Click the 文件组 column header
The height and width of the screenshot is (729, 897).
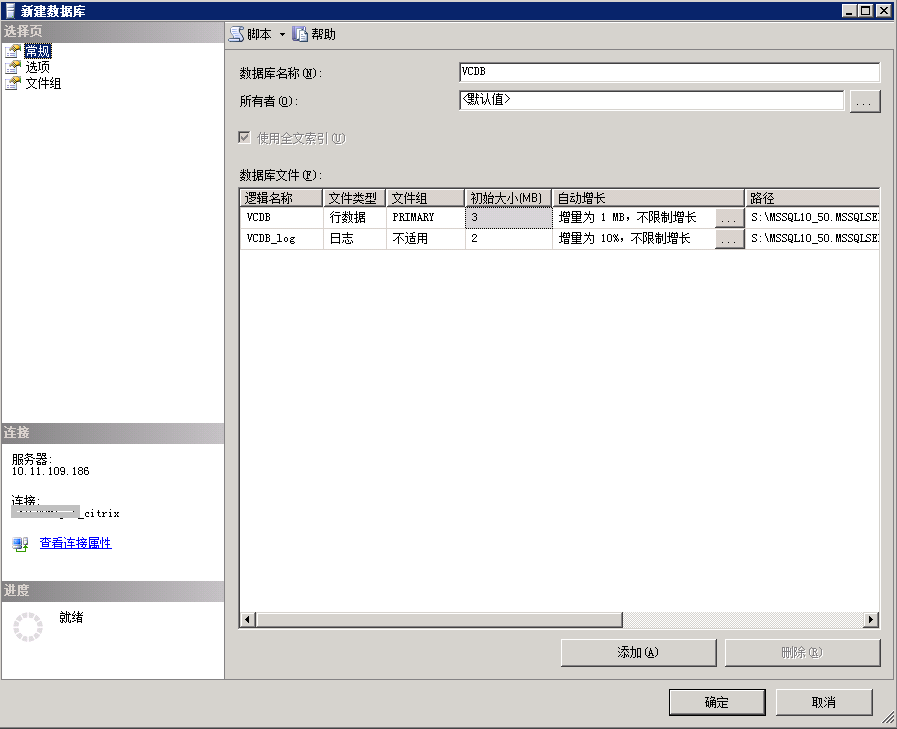pos(425,198)
